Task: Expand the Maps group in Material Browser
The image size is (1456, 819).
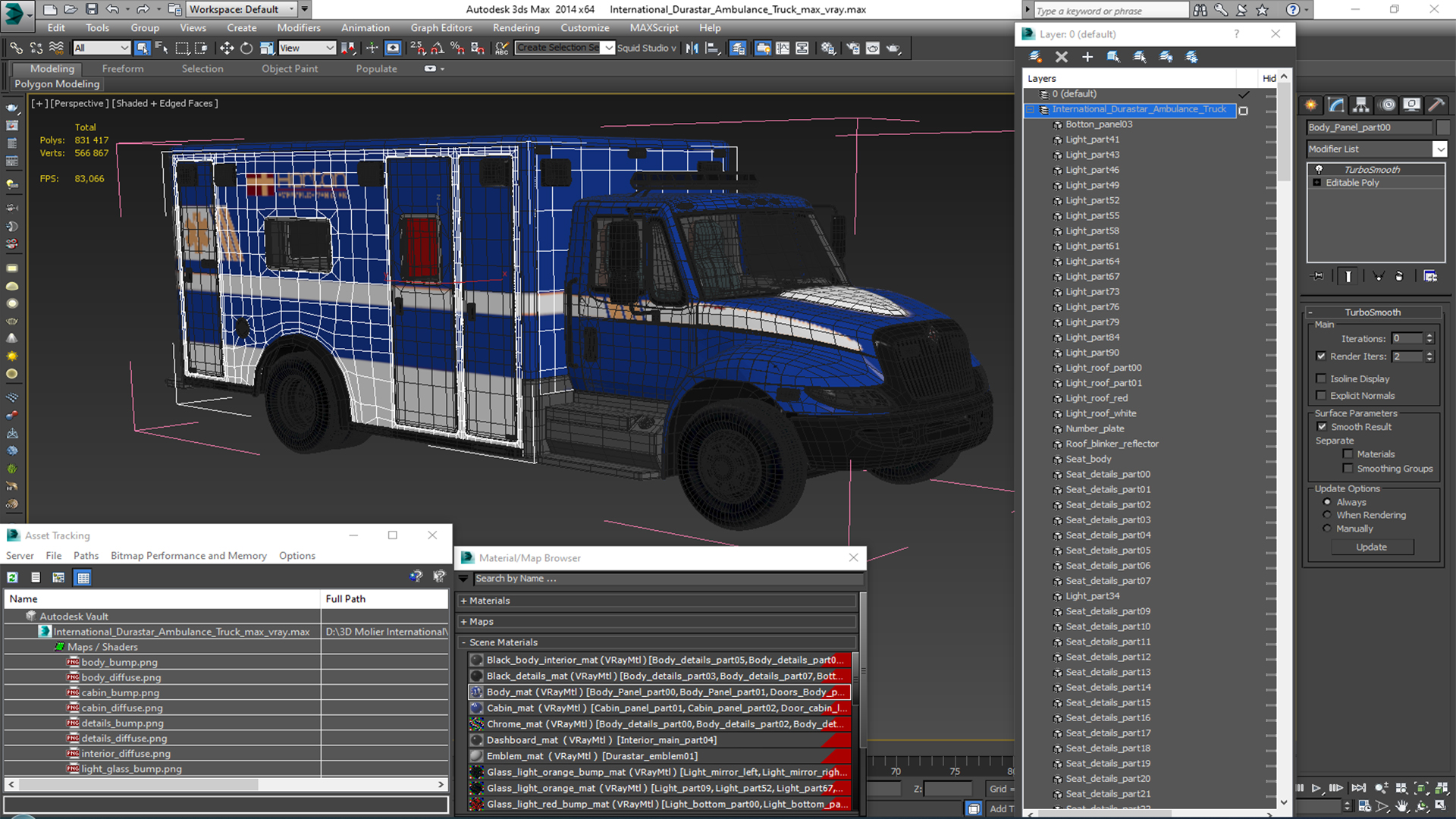Action: tap(463, 621)
